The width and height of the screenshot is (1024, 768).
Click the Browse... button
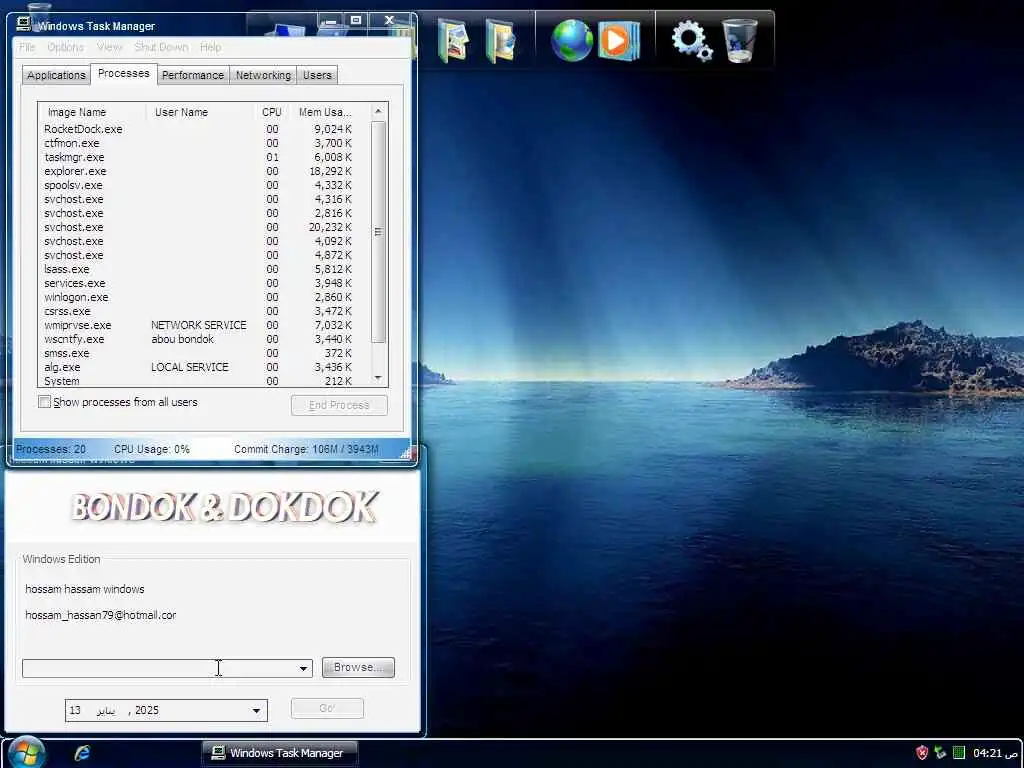(x=358, y=667)
